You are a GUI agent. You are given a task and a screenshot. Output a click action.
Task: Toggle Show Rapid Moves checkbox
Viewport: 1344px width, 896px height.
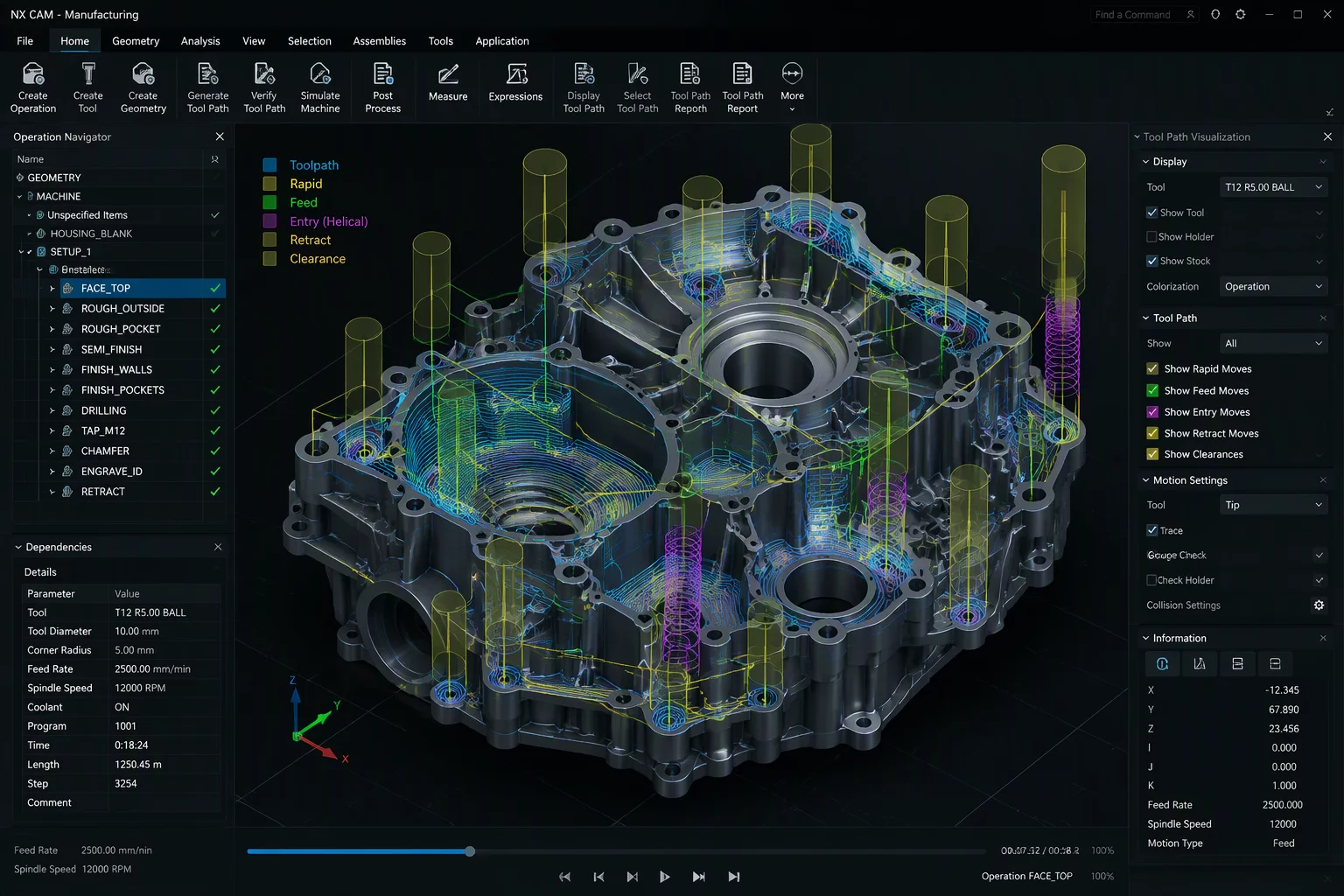tap(1152, 369)
